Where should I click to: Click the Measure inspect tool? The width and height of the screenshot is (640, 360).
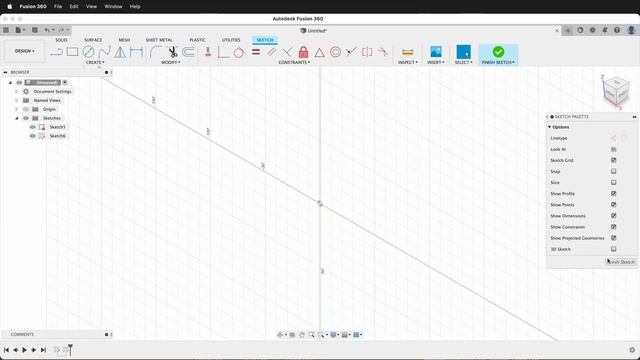point(407,52)
